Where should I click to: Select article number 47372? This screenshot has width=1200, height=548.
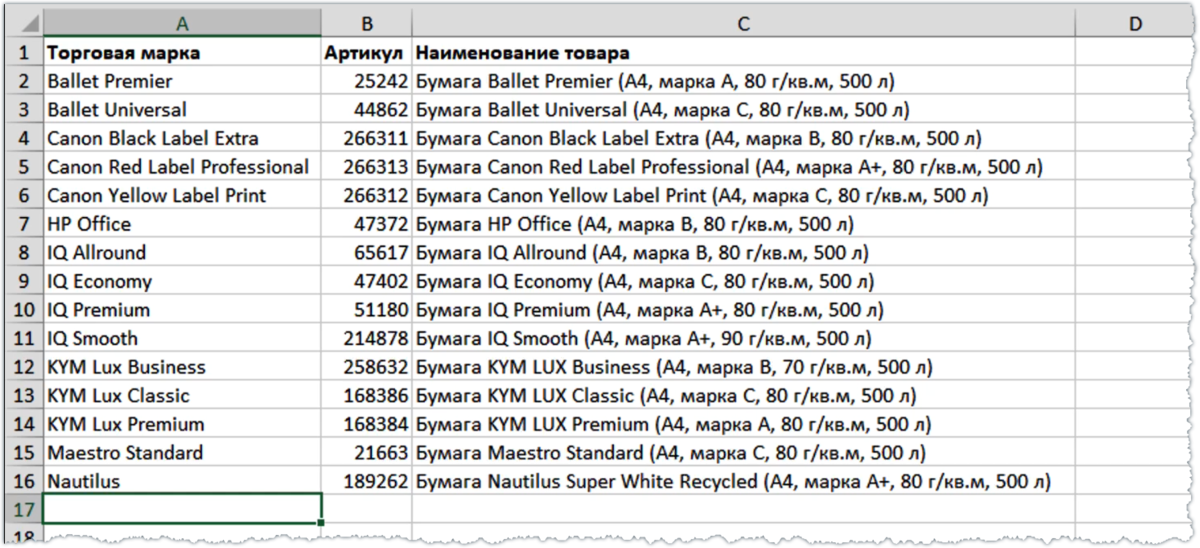point(367,224)
